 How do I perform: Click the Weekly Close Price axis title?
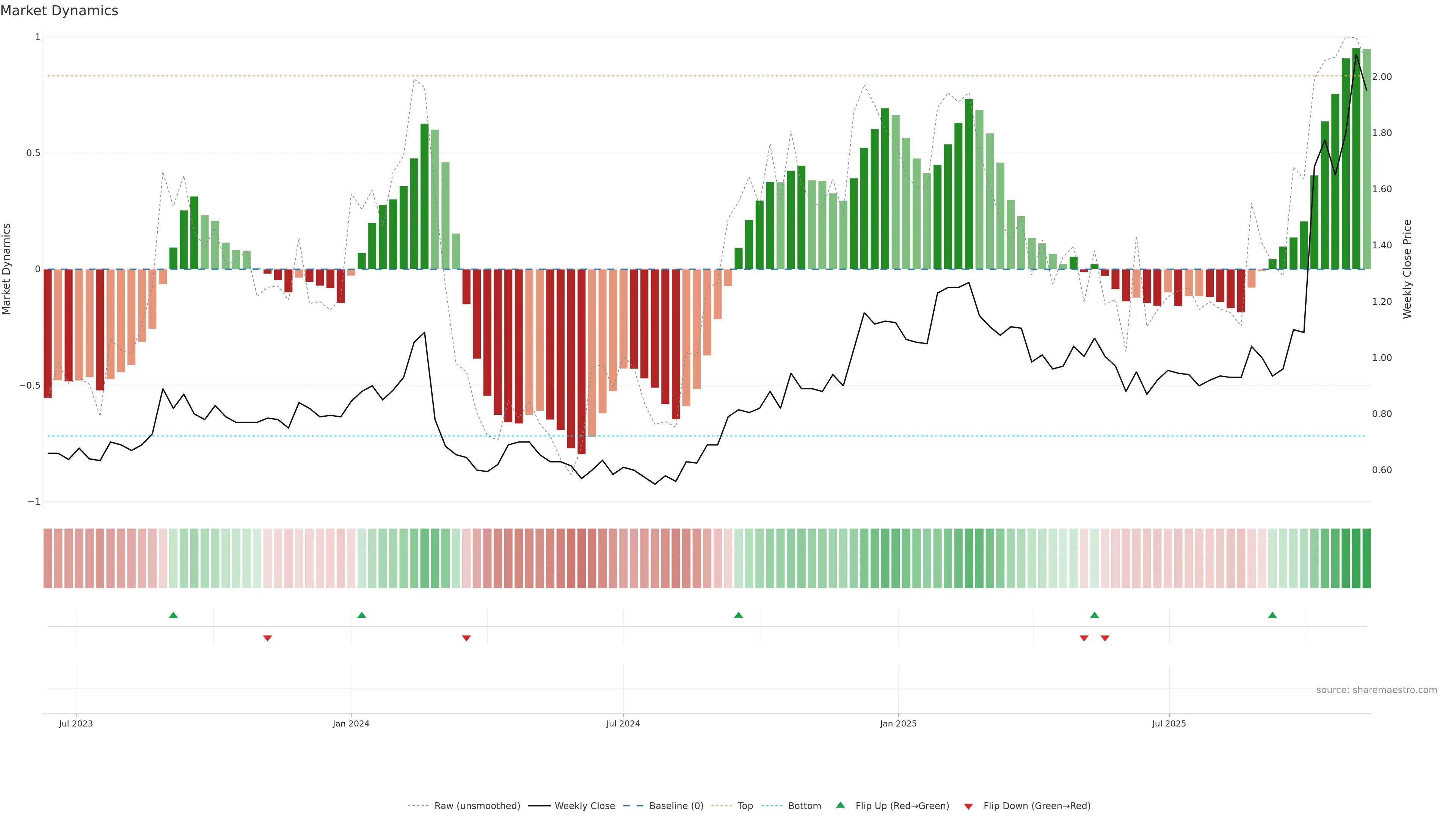click(1407, 269)
